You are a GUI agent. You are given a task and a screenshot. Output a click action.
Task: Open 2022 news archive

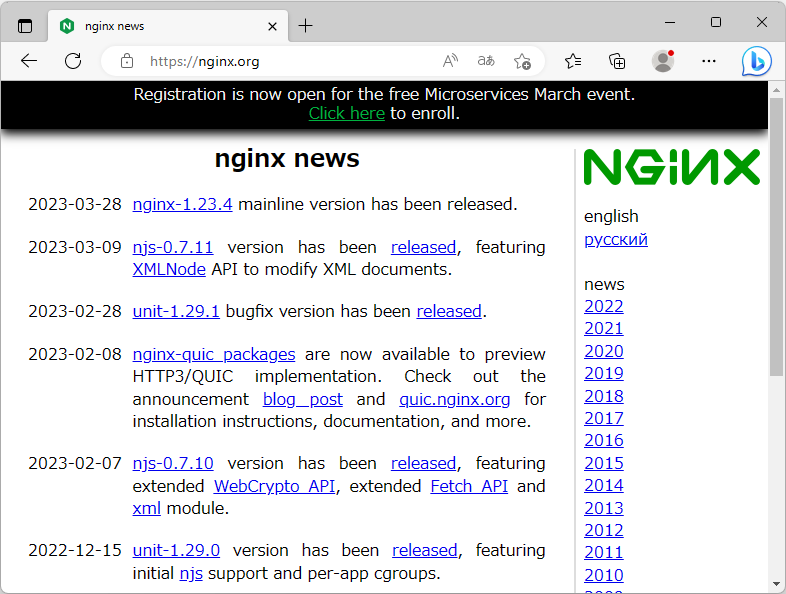[604, 306]
